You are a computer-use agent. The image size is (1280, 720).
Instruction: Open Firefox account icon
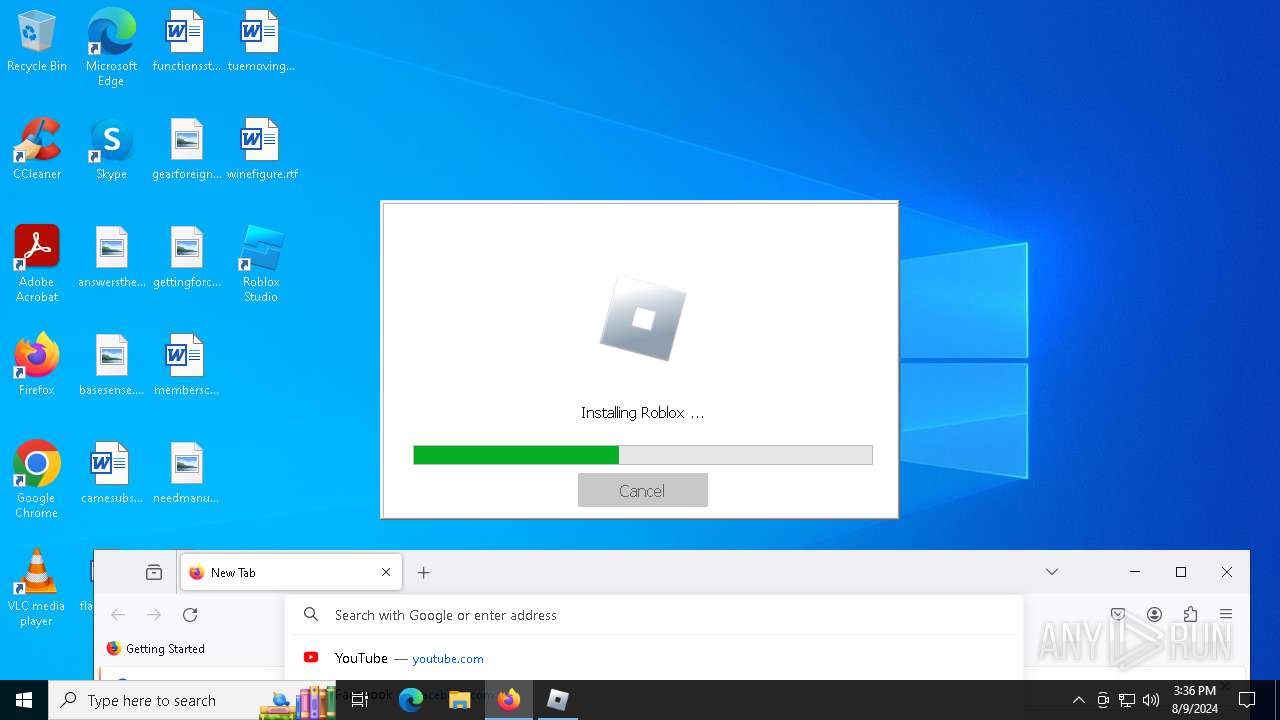pyautogui.click(x=1154, y=614)
